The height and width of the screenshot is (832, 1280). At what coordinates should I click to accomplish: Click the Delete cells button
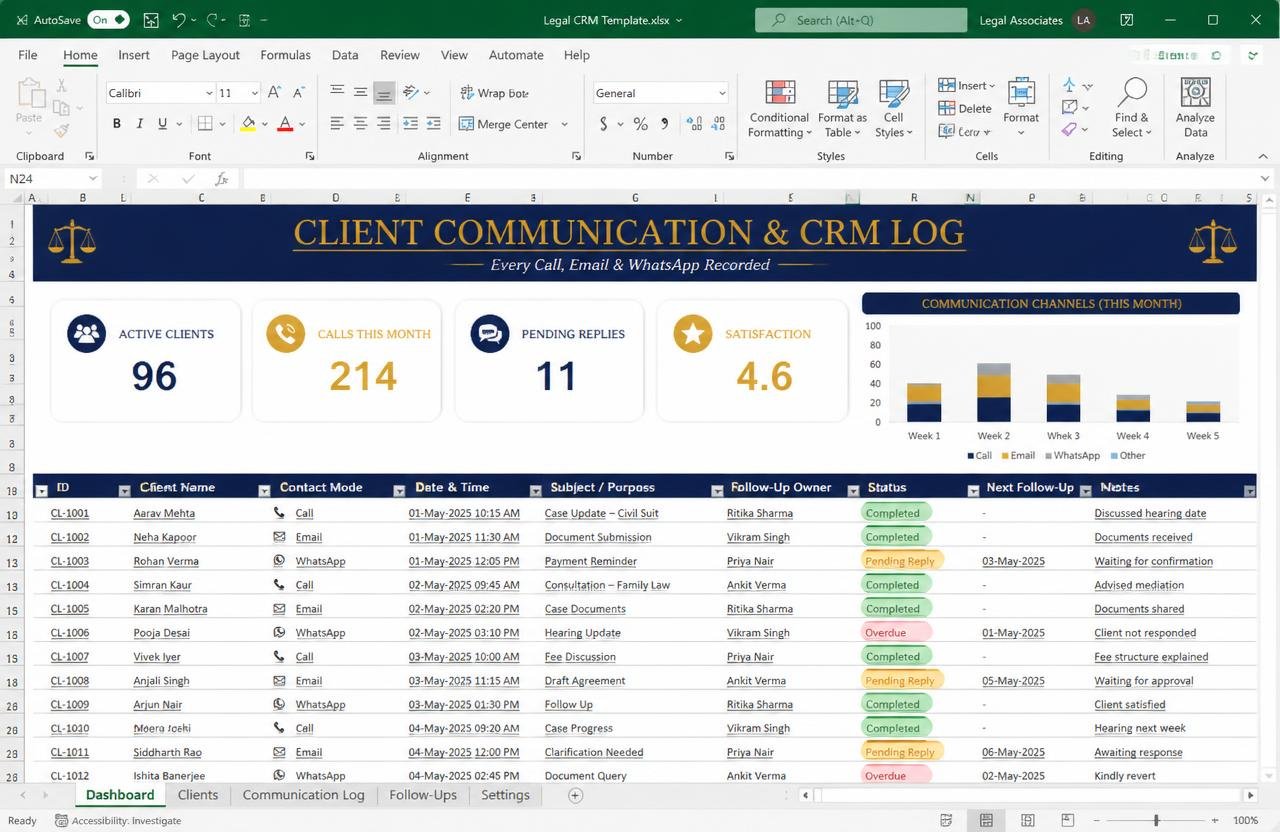pos(965,108)
